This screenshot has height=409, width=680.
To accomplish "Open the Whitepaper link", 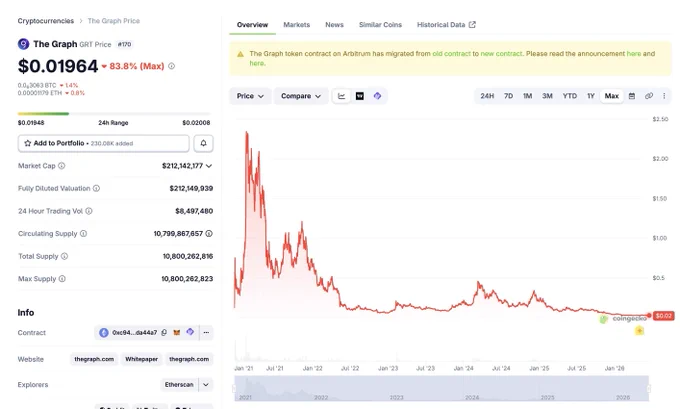I will tap(141, 359).
